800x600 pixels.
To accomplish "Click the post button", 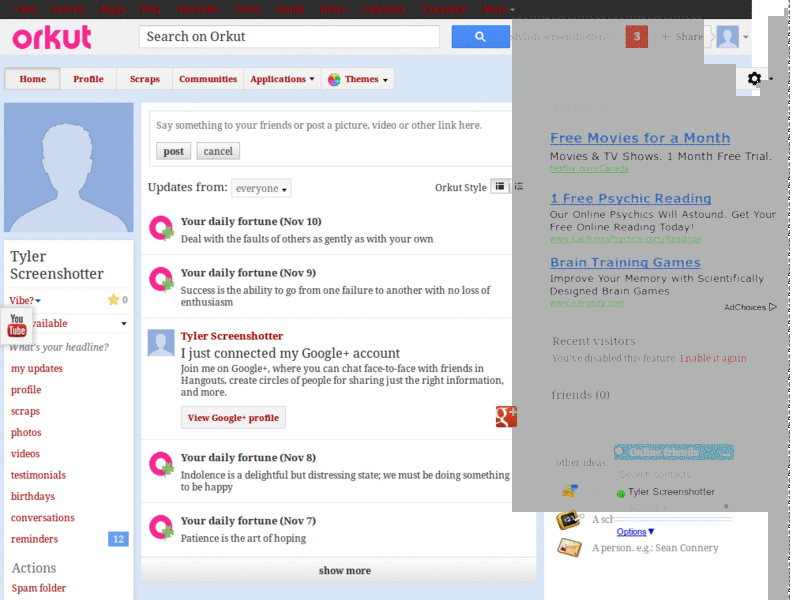I will pos(173,151).
